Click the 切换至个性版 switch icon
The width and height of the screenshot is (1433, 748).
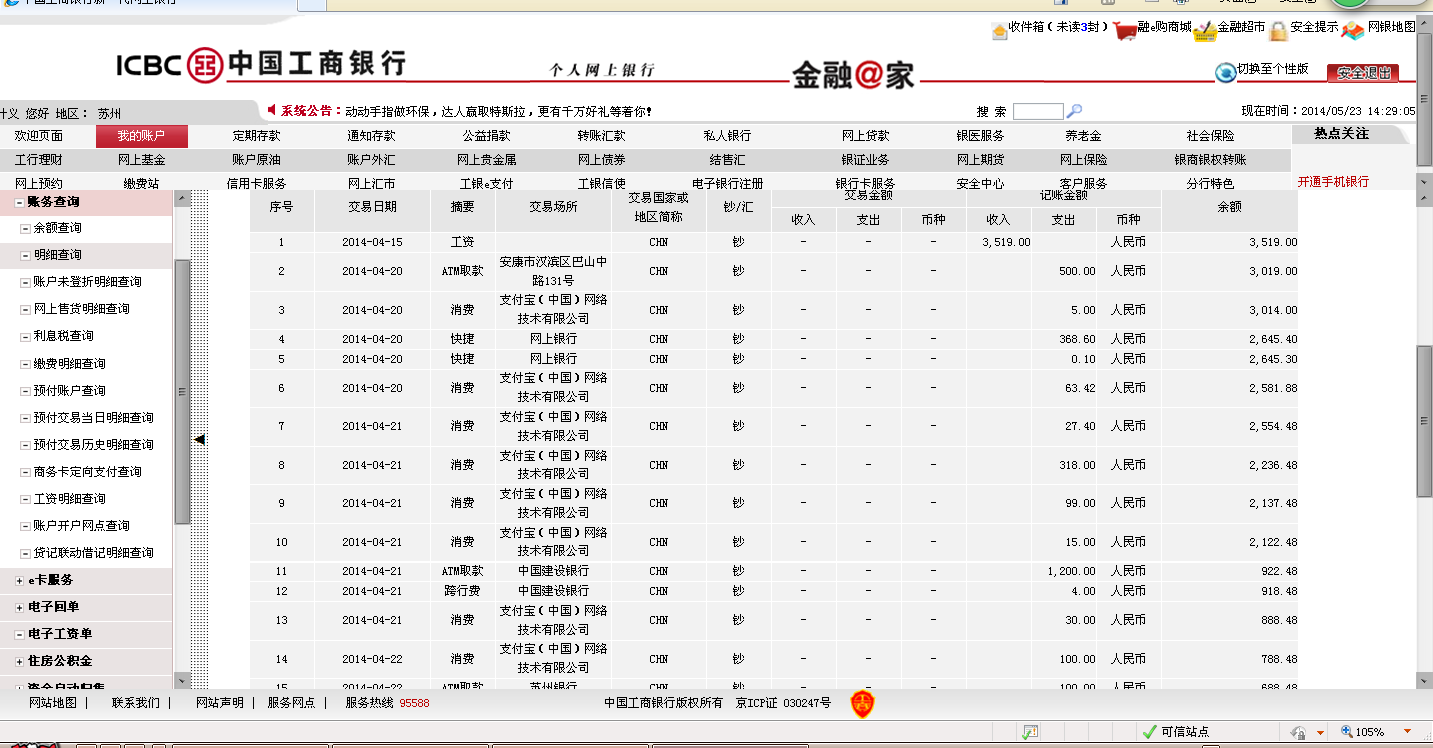click(1225, 72)
